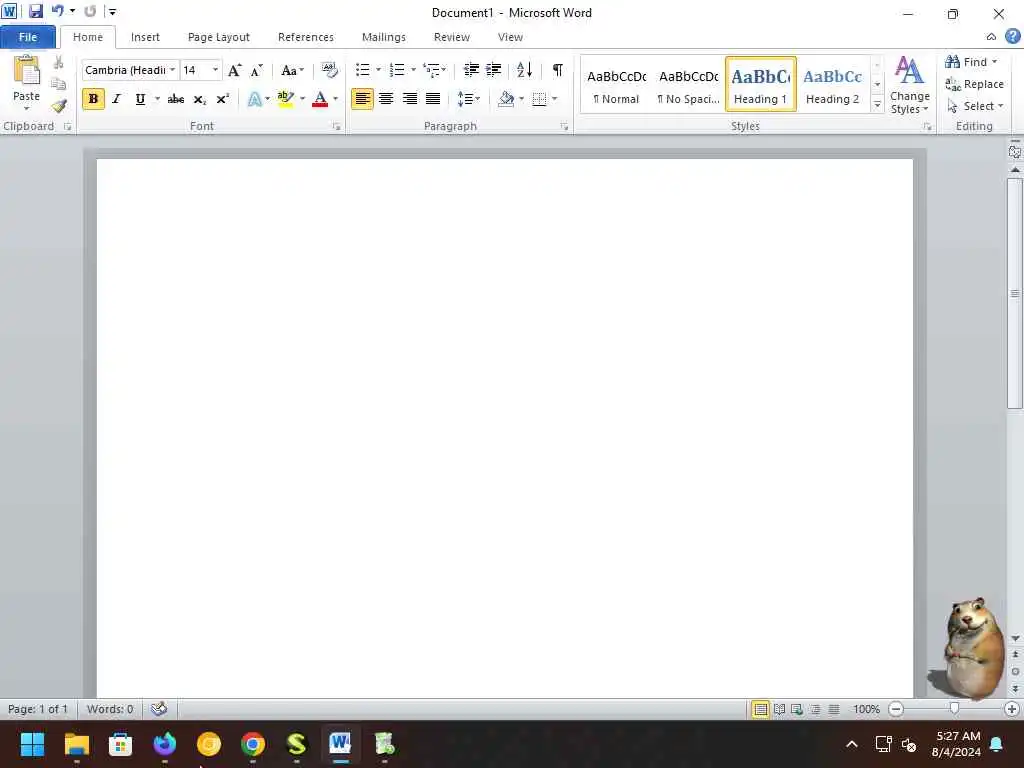Set Justify alignment
Viewport: 1024px width, 768px height.
coord(433,99)
